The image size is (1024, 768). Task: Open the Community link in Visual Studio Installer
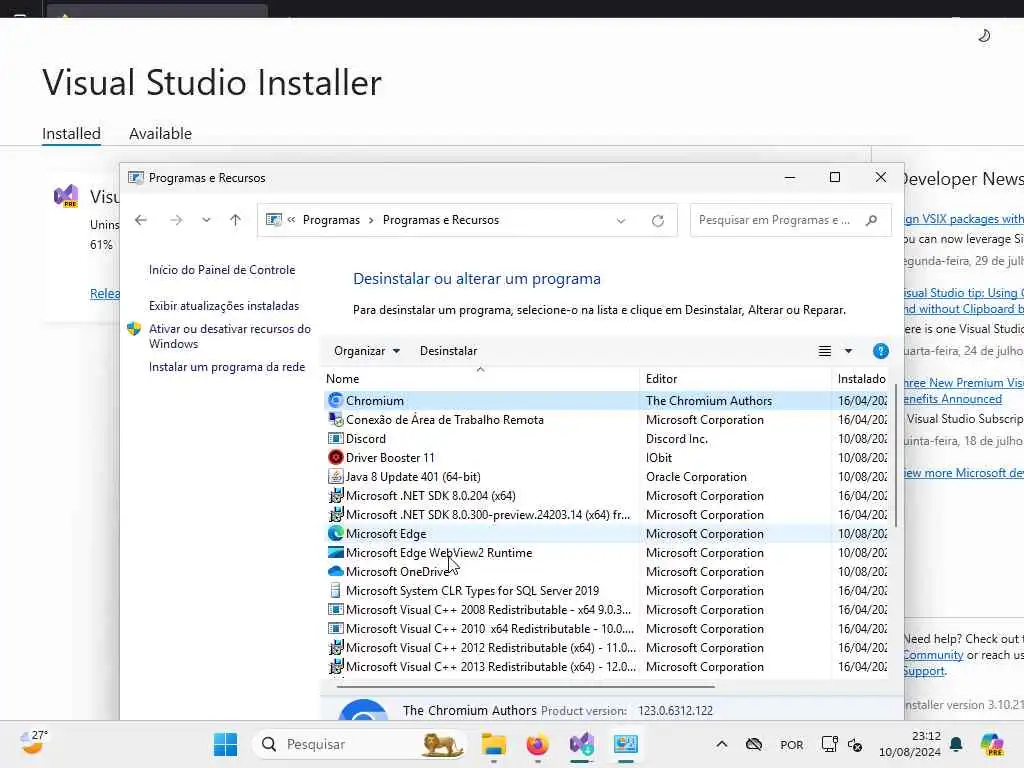933,655
